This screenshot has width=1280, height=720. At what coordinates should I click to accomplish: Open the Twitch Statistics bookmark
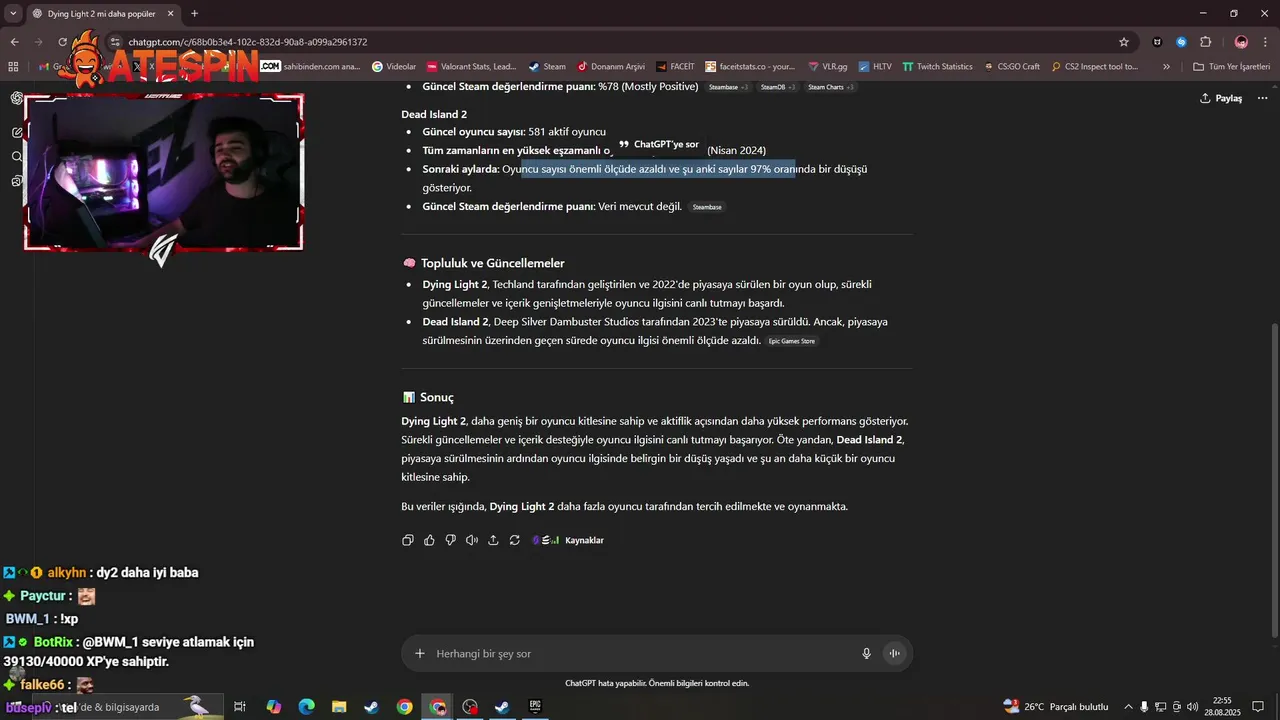click(x=937, y=66)
